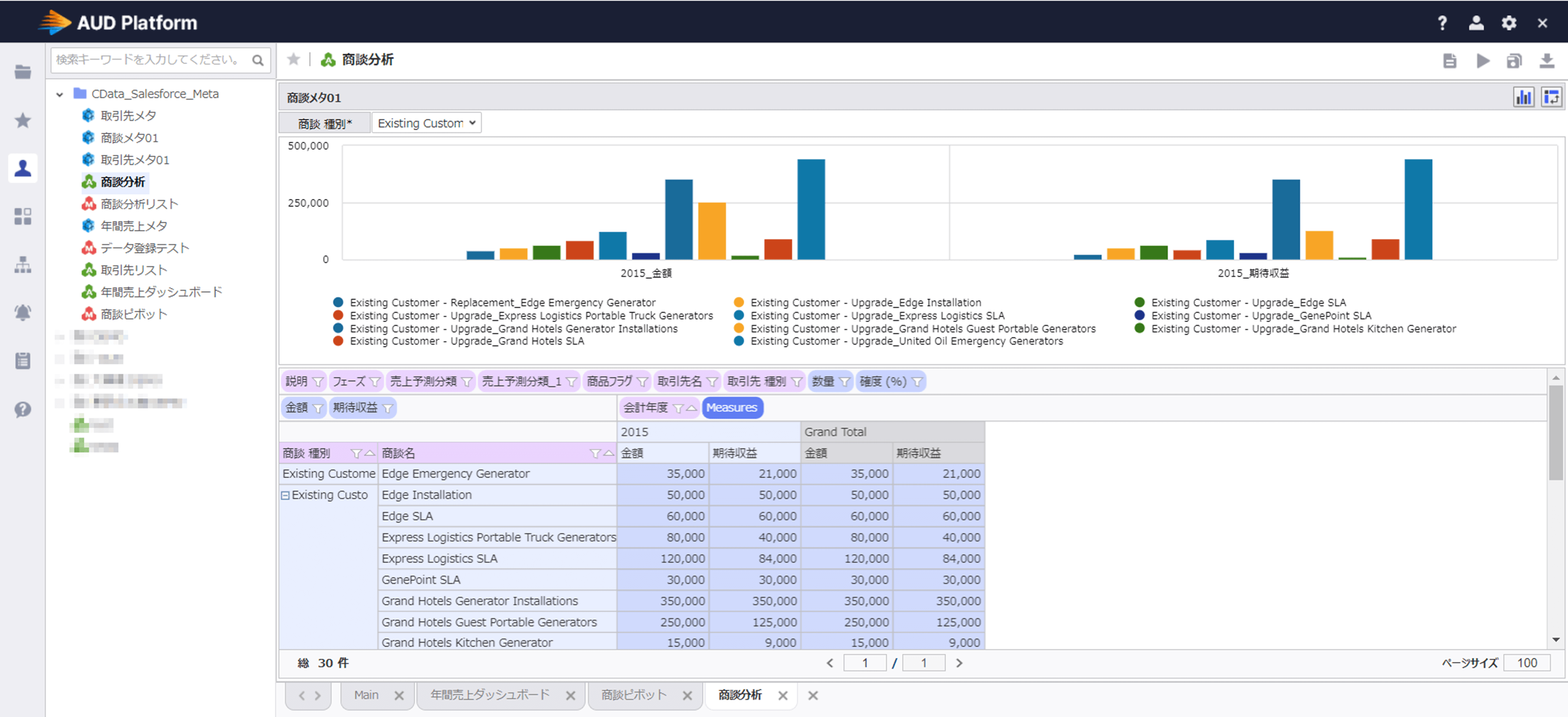This screenshot has width=1568, height=717.
Task: Open 商談分析リスト in the tree
Action: 139,204
